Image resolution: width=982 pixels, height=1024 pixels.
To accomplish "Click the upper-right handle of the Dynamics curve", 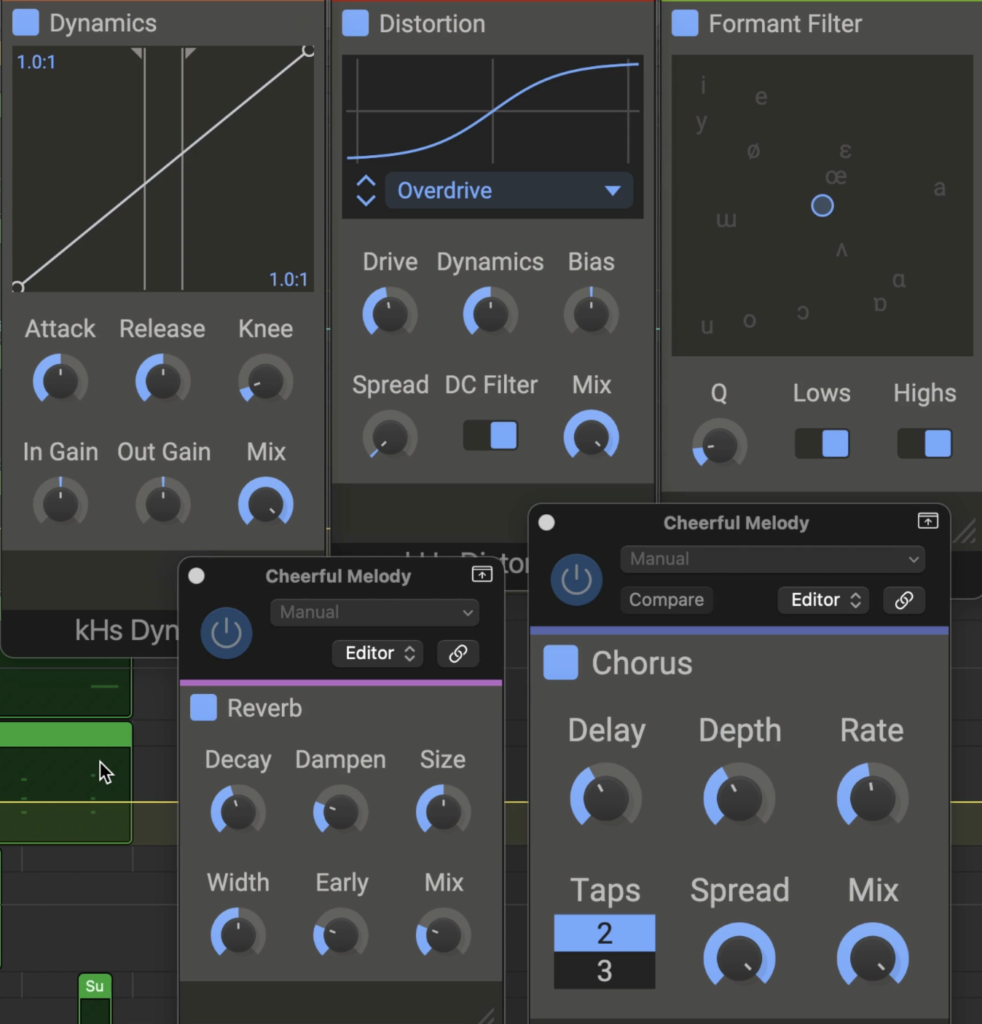I will [308, 51].
